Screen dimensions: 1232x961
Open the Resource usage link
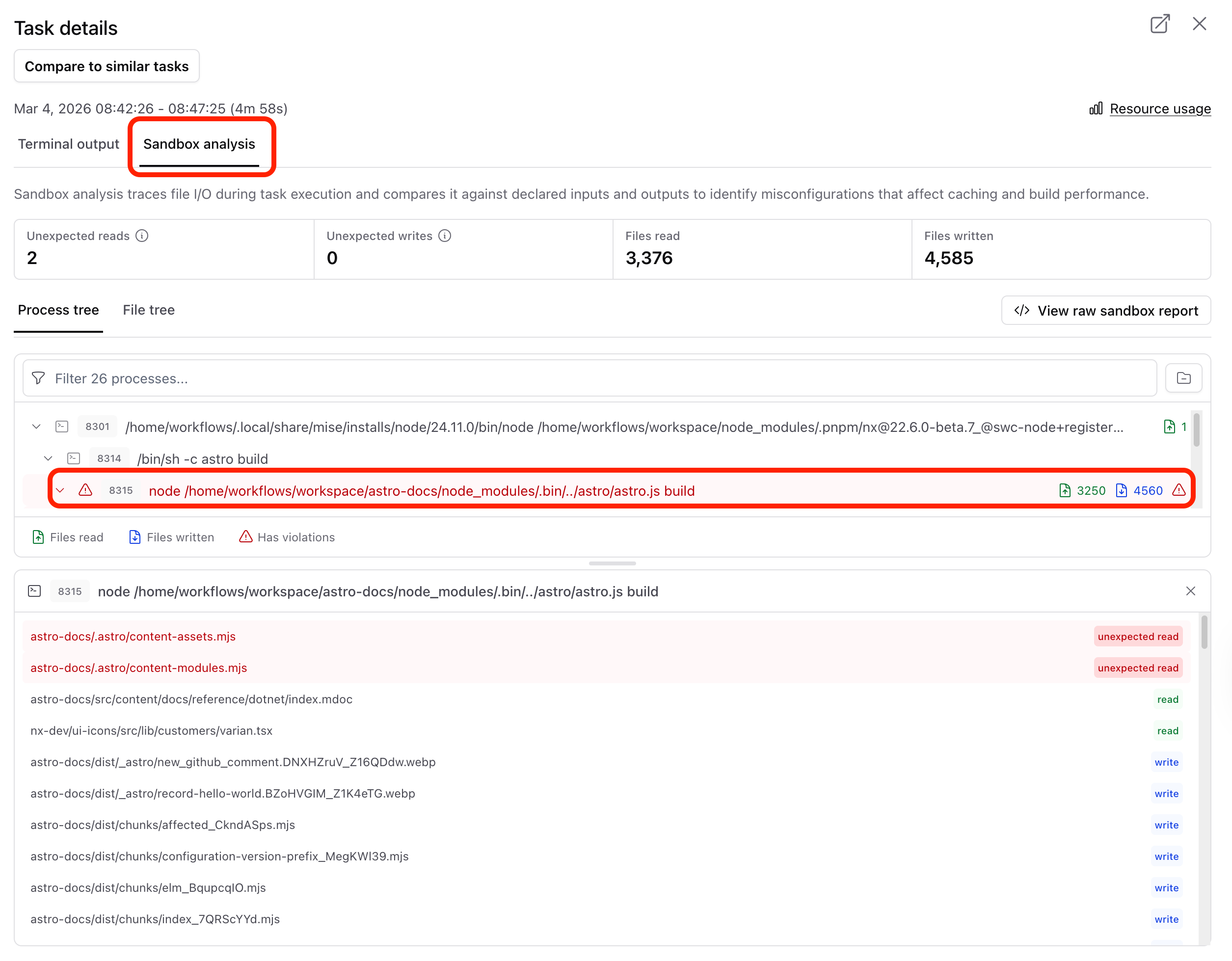click(x=1160, y=108)
